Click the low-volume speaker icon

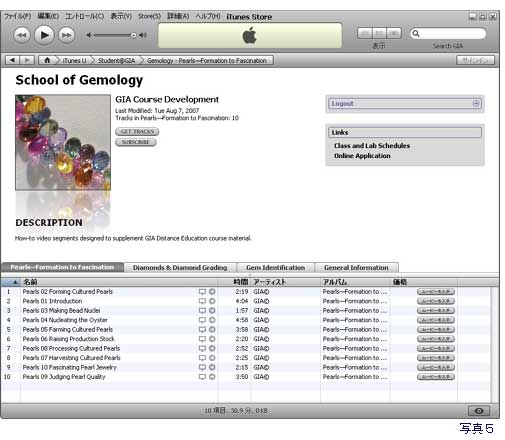(89, 35)
